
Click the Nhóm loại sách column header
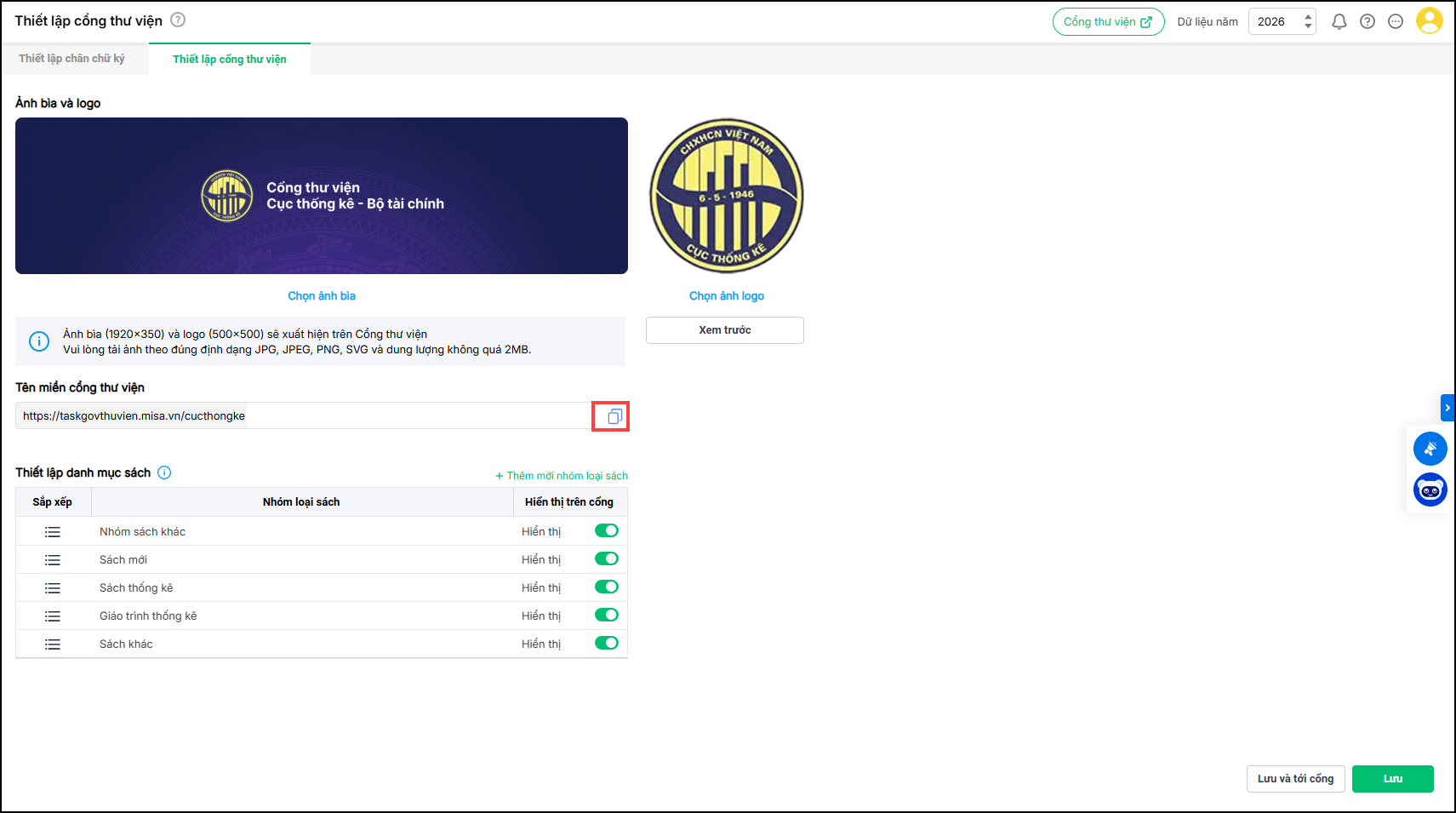pyautogui.click(x=301, y=502)
